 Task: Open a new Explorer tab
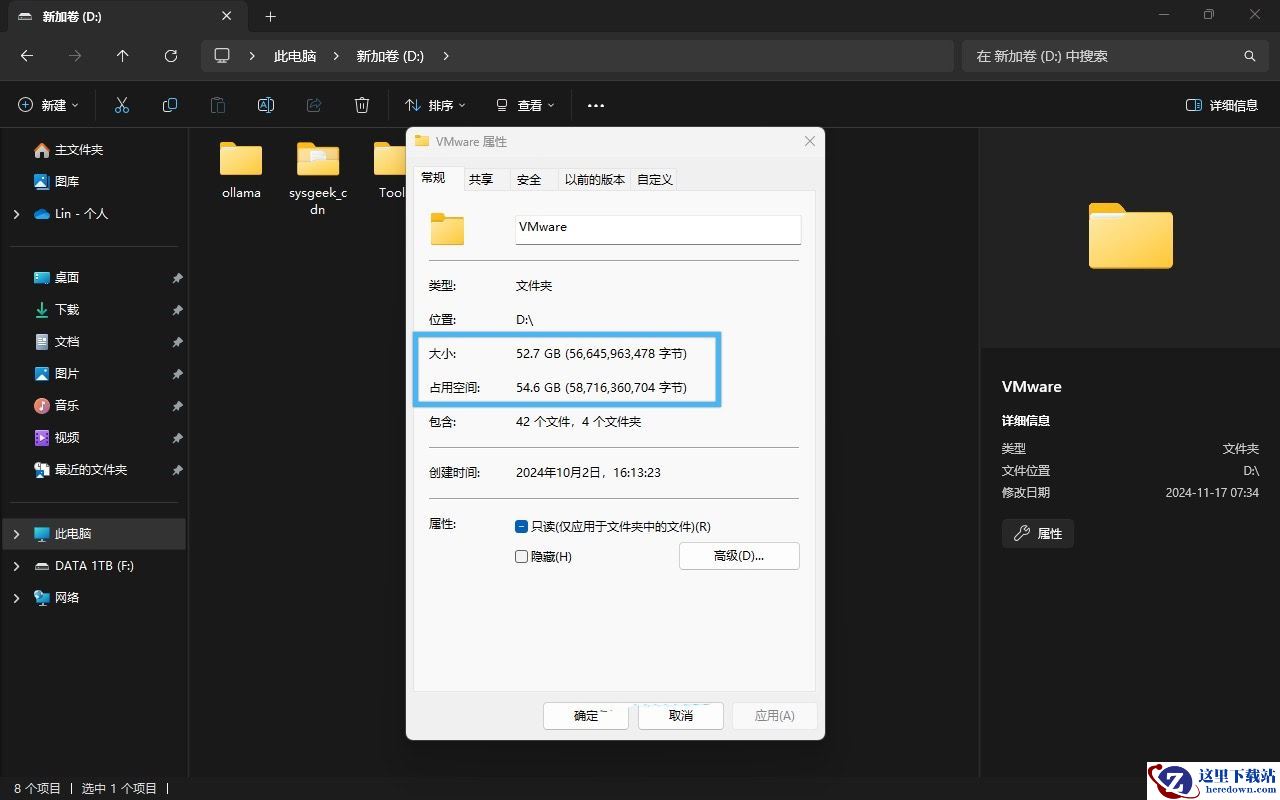click(x=271, y=16)
